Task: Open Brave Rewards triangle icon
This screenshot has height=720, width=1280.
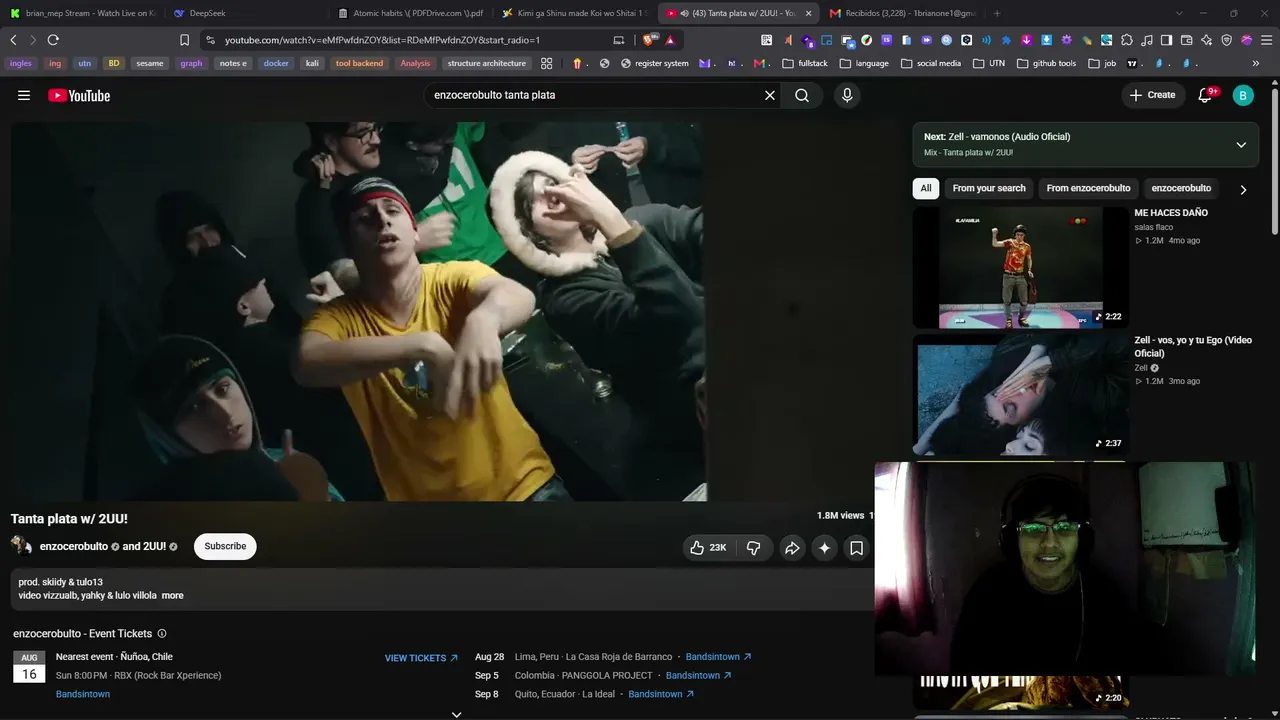Action: coord(670,40)
